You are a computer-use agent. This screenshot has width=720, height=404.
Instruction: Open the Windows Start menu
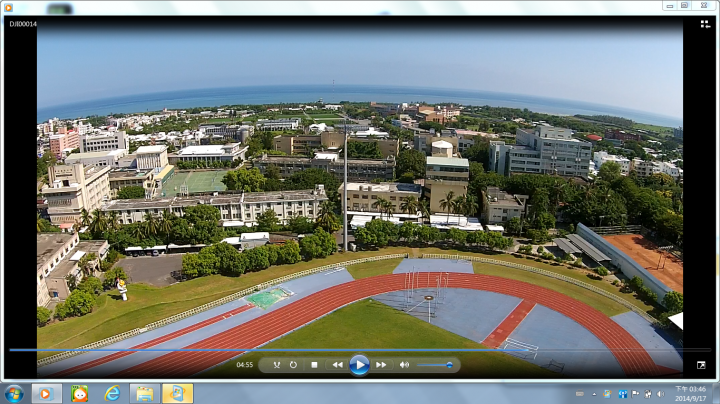click(x=14, y=393)
